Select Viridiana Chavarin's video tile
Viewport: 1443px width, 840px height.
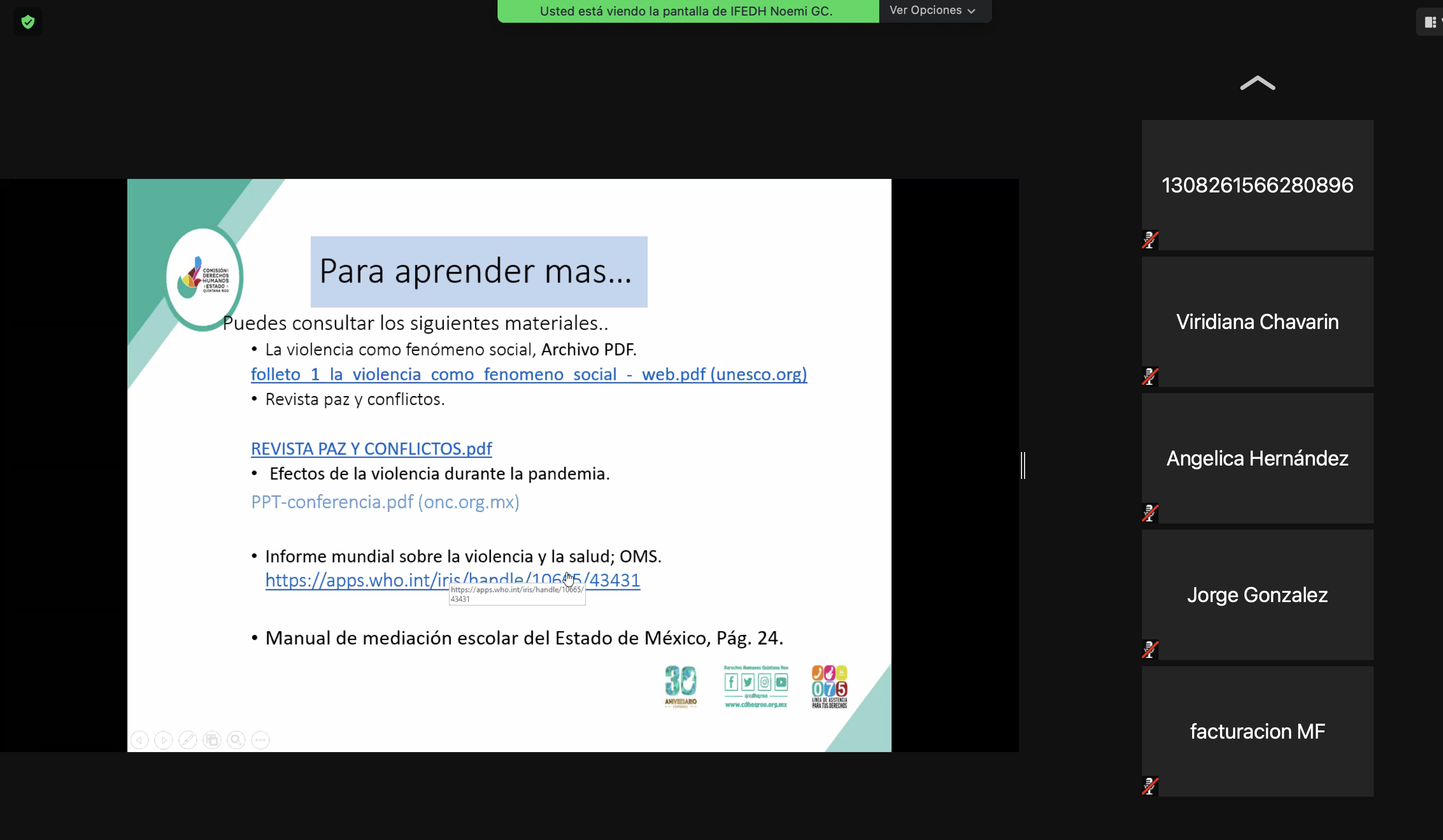coord(1257,321)
